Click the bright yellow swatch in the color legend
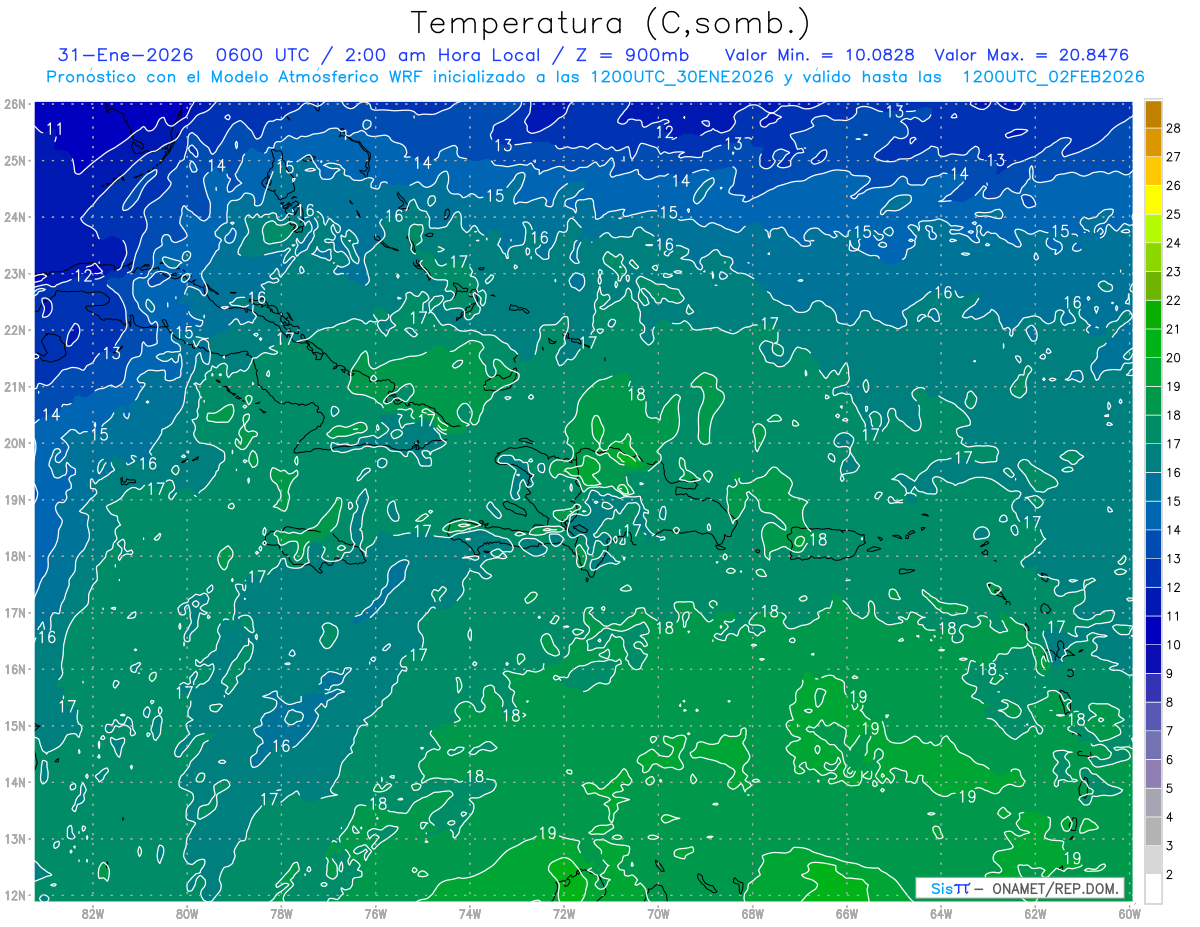 pyautogui.click(x=1153, y=200)
